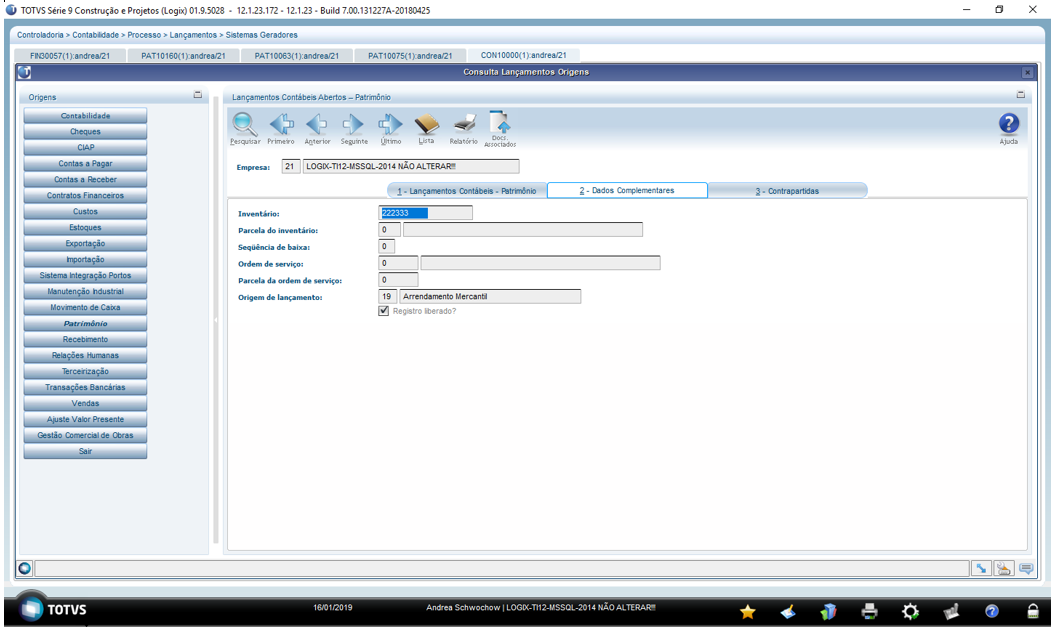
Task: Click the round icon left of status field
Action: [25, 568]
